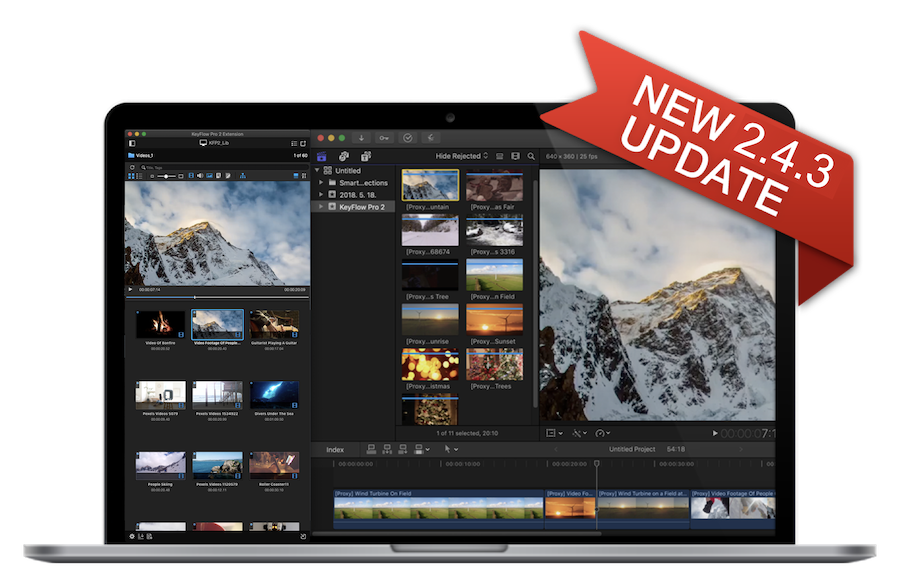
Task: Open the KeyFlow settings gear icon
Action: 132,536
